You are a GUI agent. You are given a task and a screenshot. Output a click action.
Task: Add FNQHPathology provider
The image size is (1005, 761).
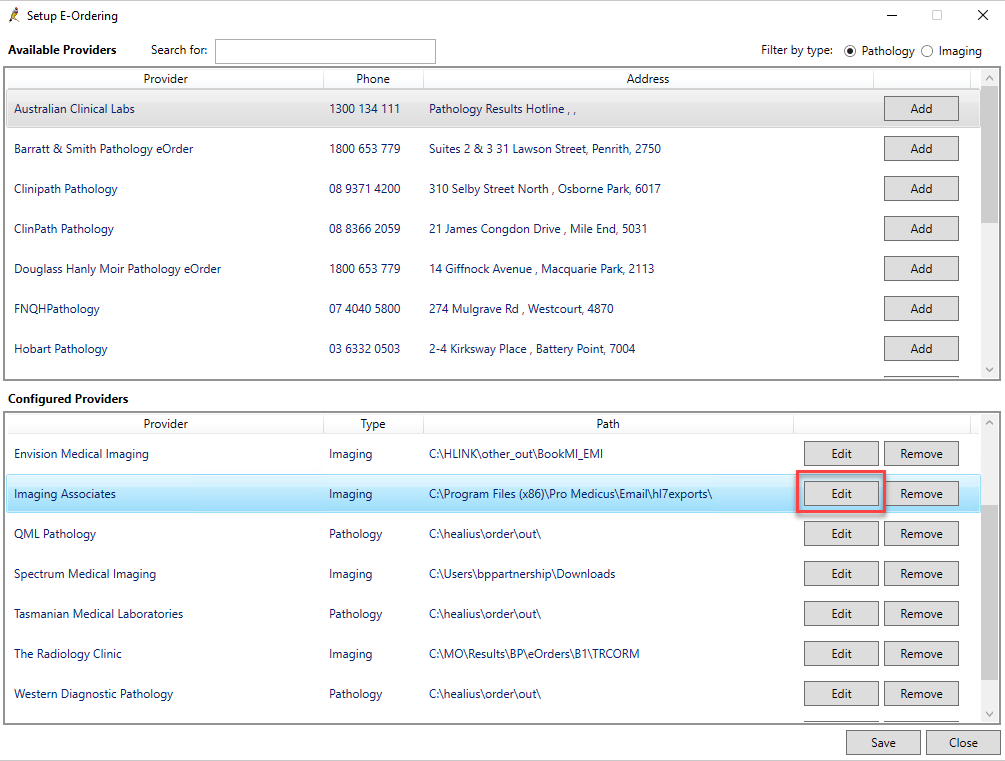coord(921,309)
